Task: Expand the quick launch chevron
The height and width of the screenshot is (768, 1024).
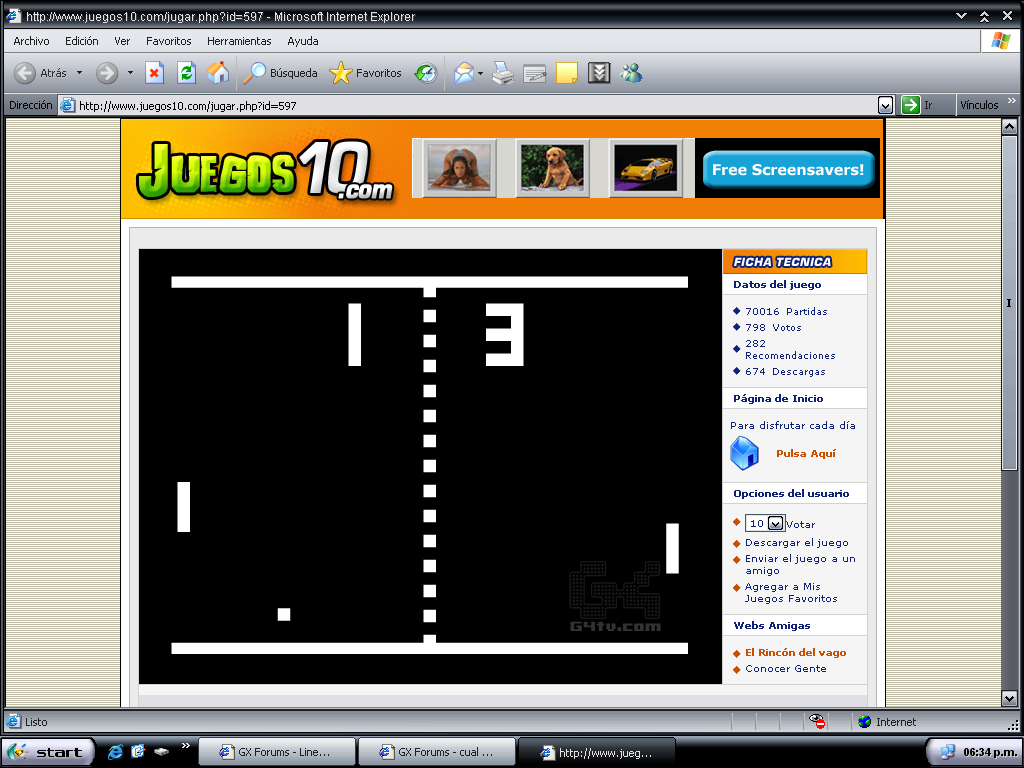Action: click(185, 745)
